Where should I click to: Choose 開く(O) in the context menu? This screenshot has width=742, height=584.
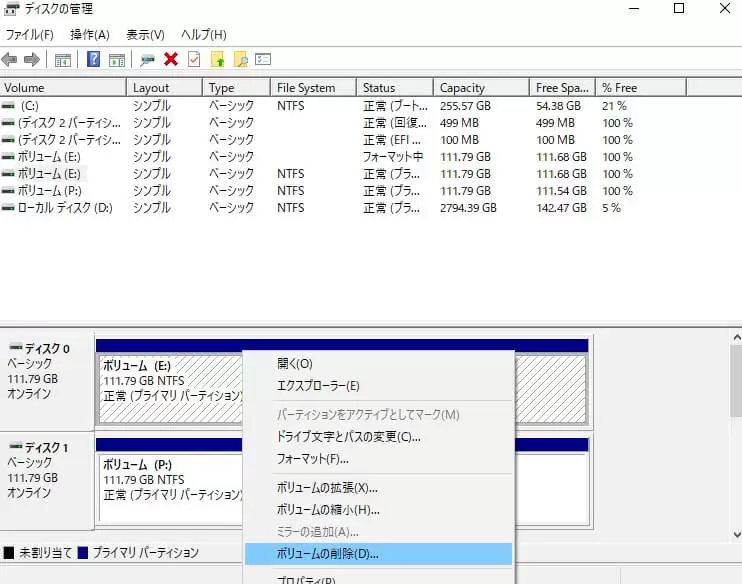click(x=379, y=363)
